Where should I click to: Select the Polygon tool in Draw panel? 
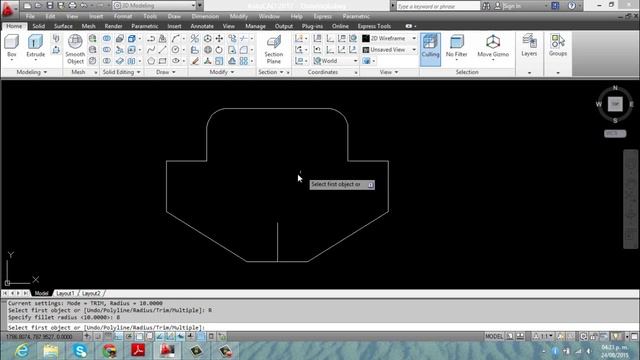tap(151, 61)
